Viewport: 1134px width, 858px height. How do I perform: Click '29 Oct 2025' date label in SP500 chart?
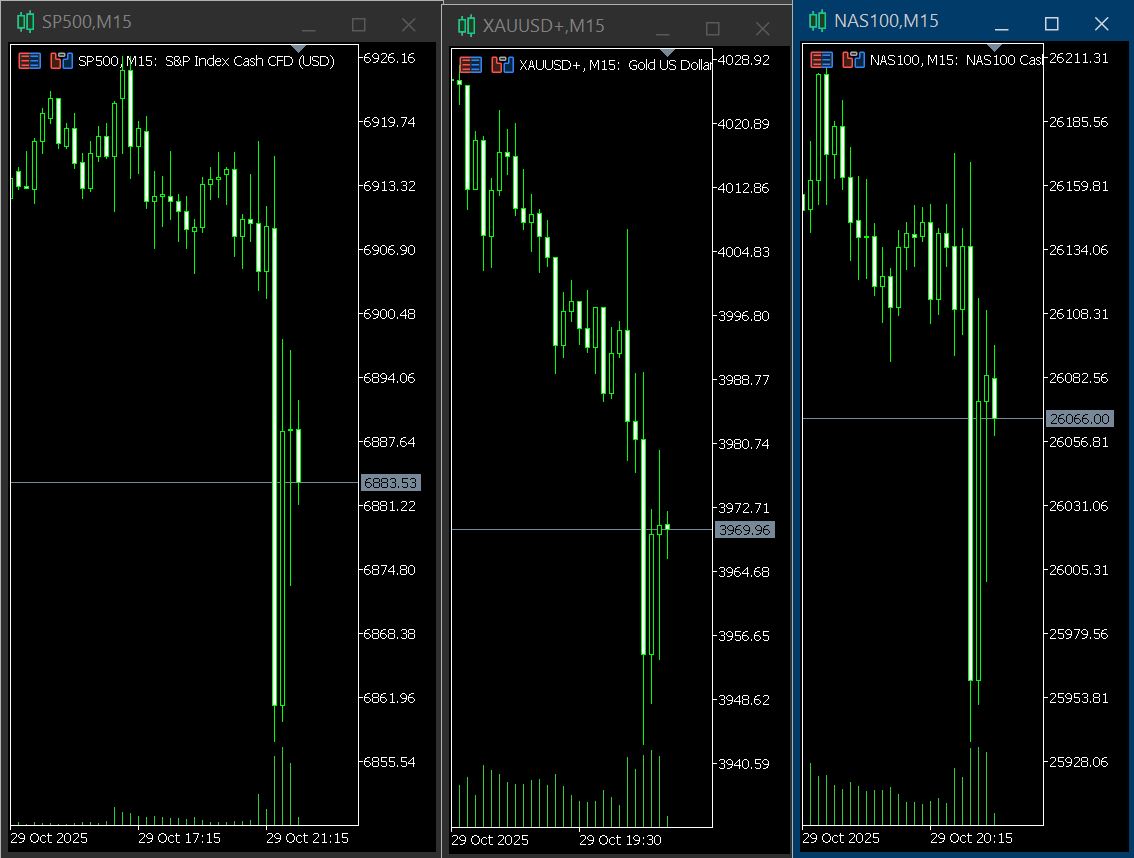coord(49,838)
